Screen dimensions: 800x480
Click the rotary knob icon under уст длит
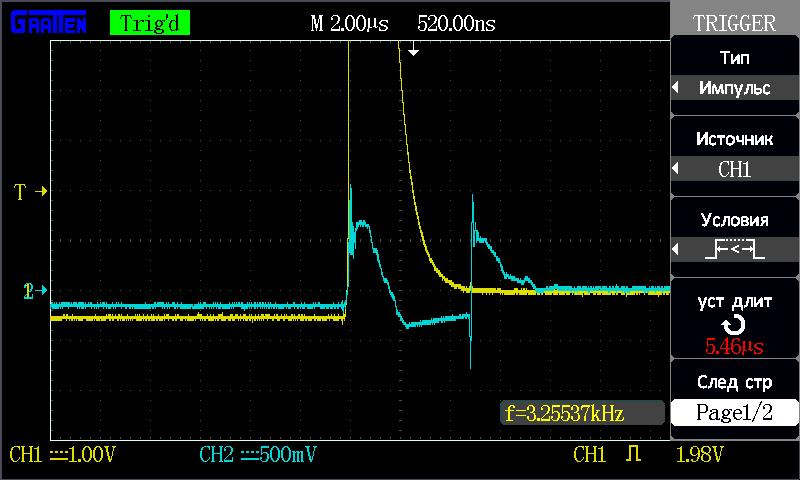click(734, 324)
